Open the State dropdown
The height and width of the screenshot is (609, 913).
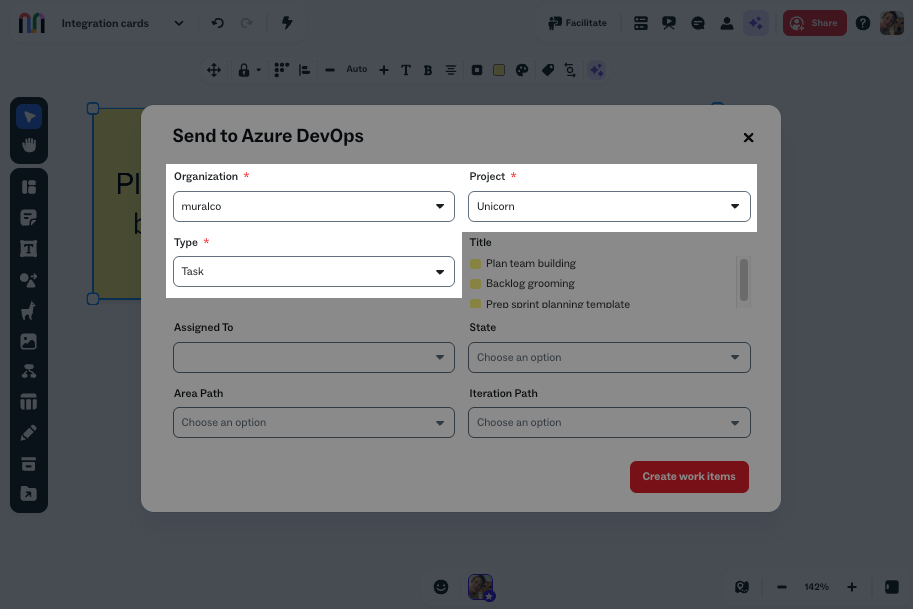[609, 357]
